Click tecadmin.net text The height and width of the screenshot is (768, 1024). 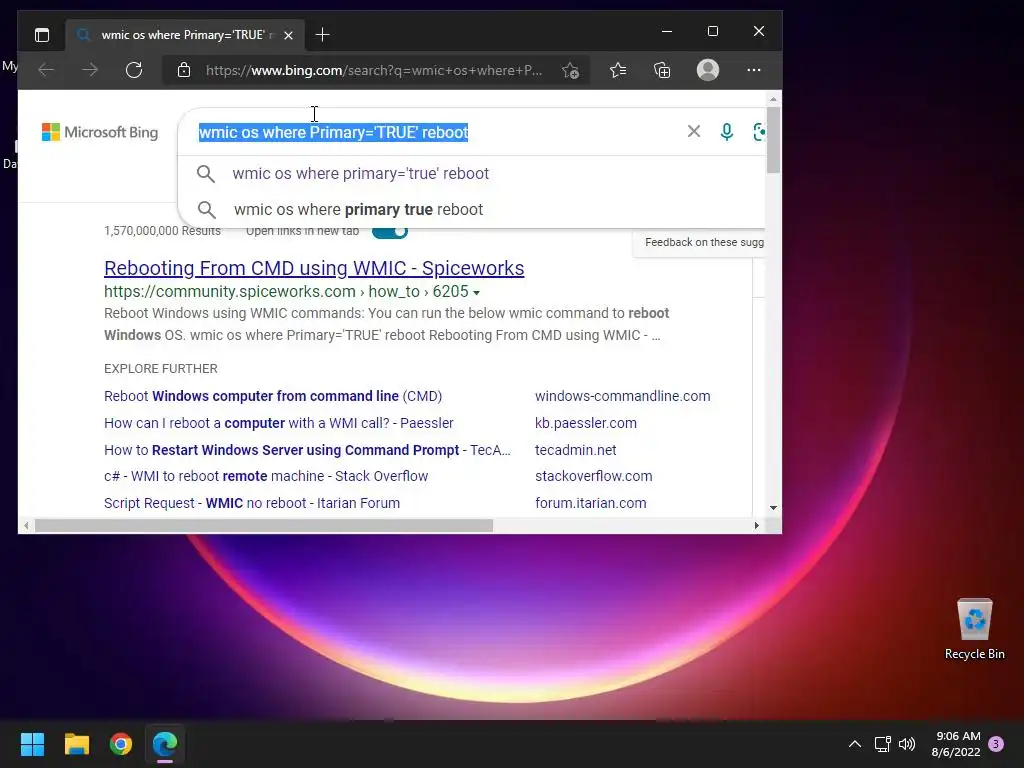click(575, 450)
